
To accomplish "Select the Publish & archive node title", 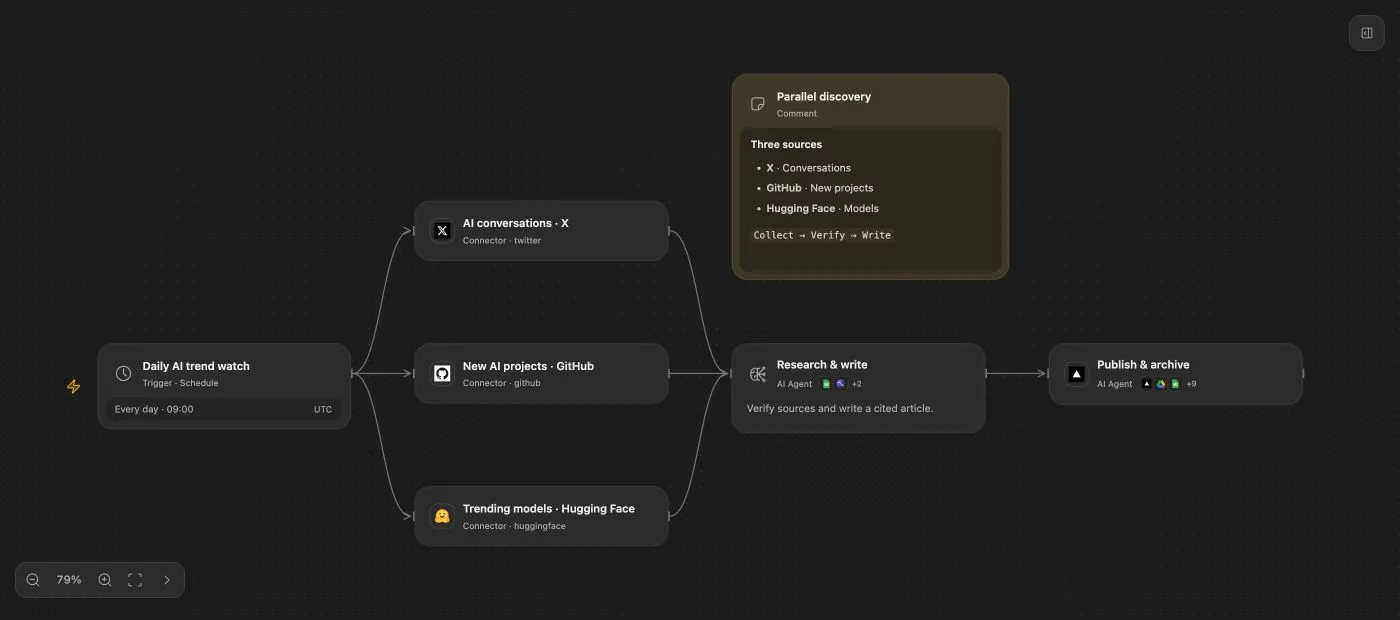I will coord(1143,365).
